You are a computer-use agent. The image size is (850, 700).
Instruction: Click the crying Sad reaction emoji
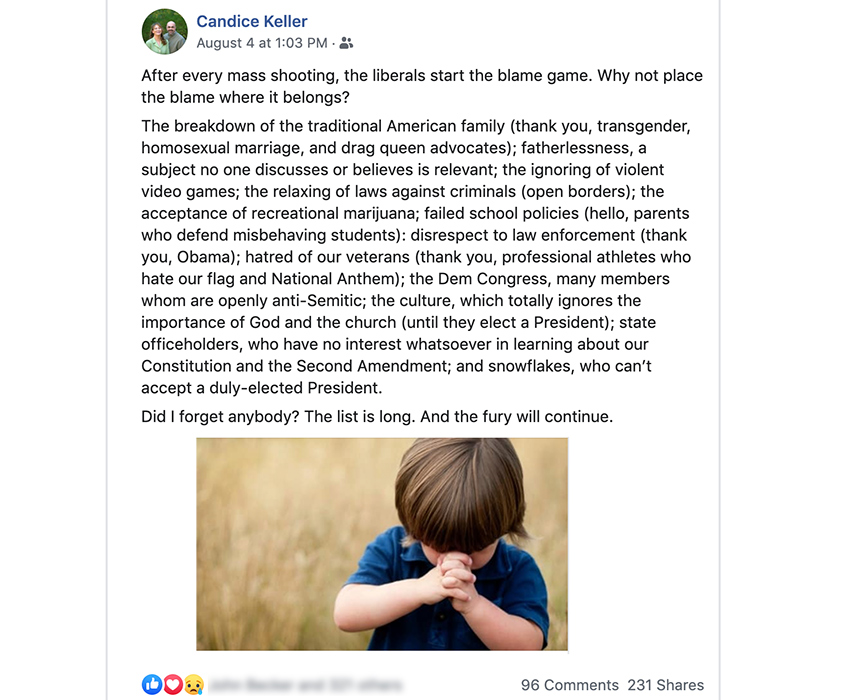tap(192, 684)
